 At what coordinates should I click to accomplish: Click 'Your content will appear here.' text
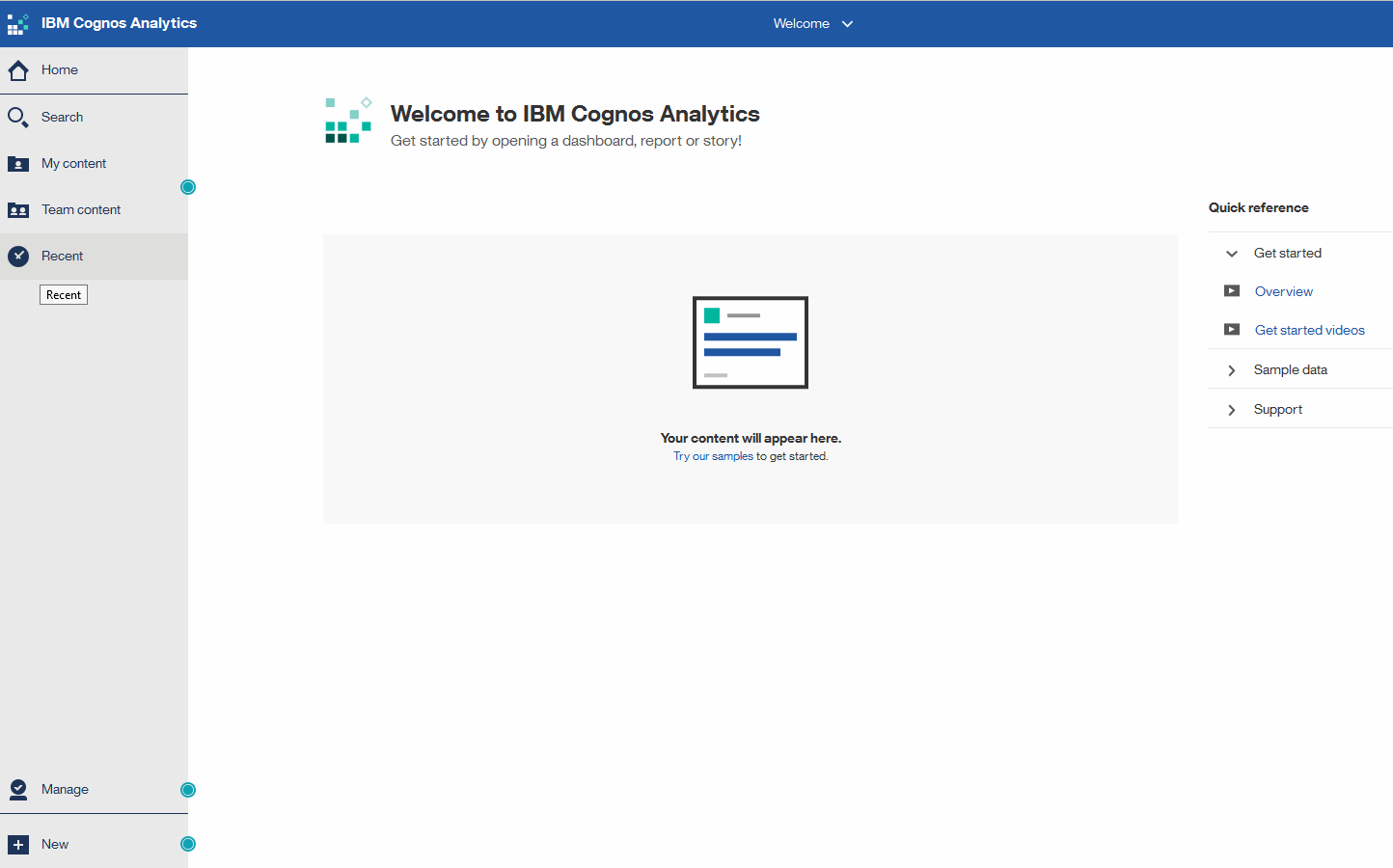point(751,438)
